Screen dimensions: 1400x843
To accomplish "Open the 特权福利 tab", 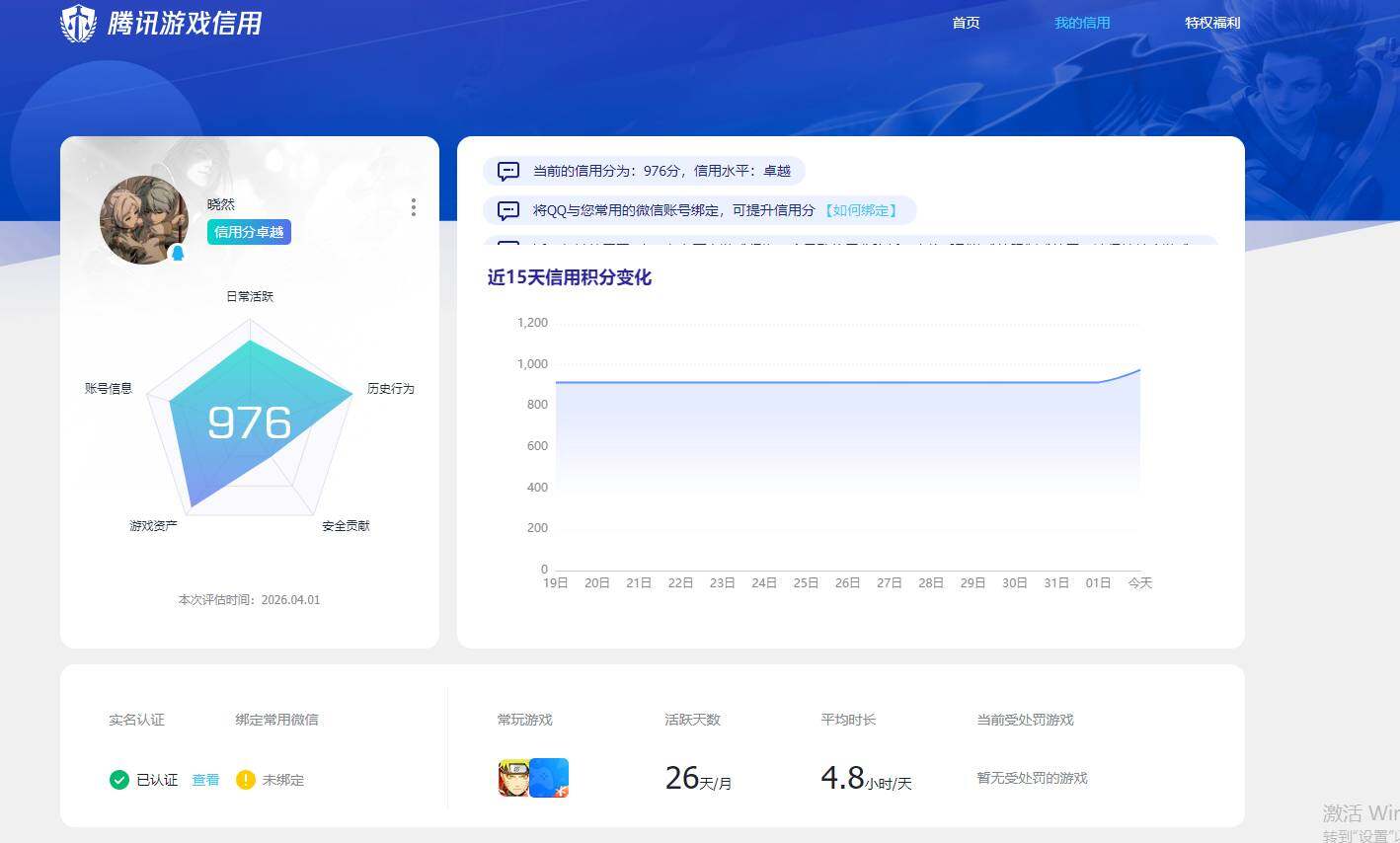I will click(x=1212, y=23).
